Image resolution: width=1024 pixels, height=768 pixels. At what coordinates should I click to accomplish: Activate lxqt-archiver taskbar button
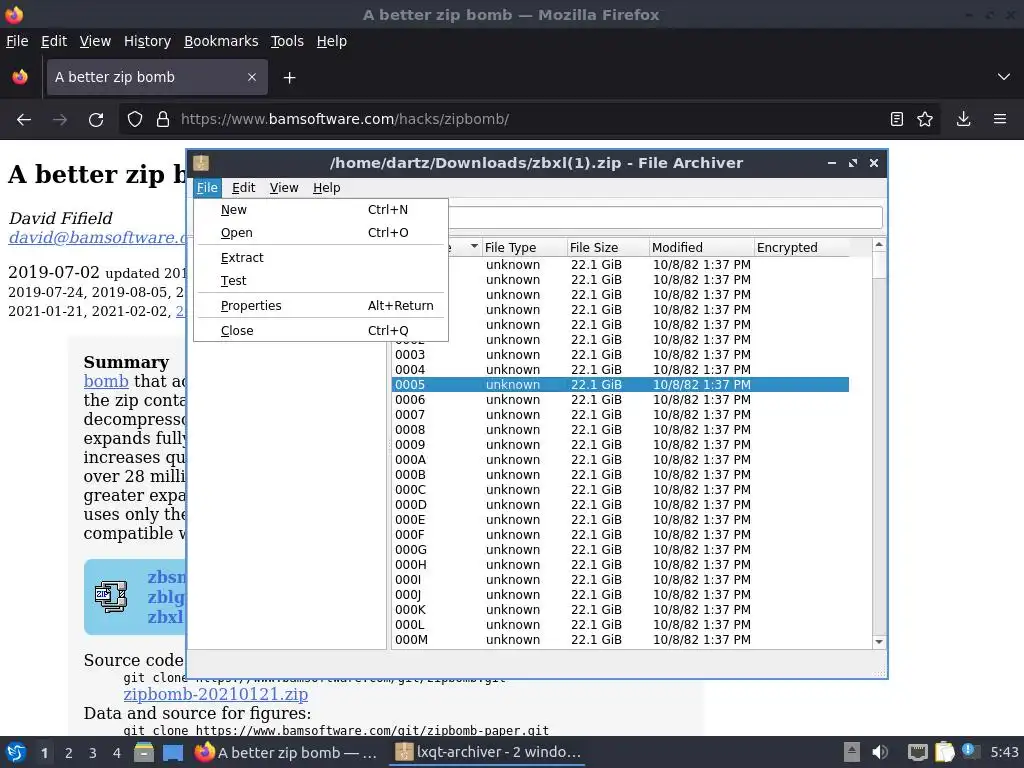tap(487, 752)
